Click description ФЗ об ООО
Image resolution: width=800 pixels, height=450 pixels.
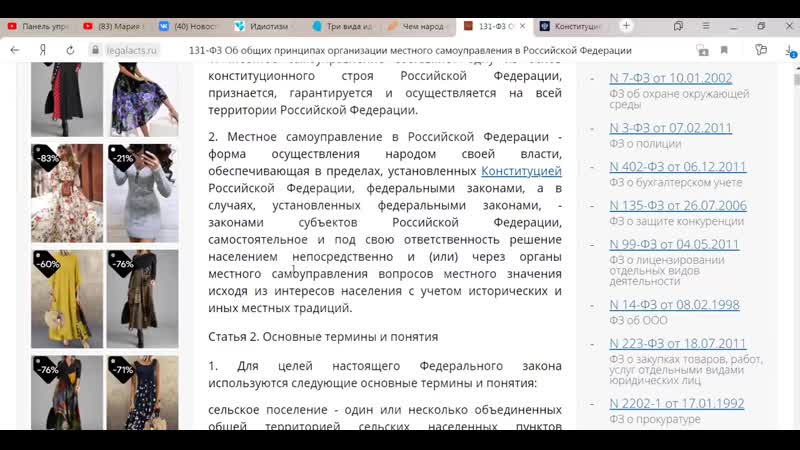click(x=638, y=320)
